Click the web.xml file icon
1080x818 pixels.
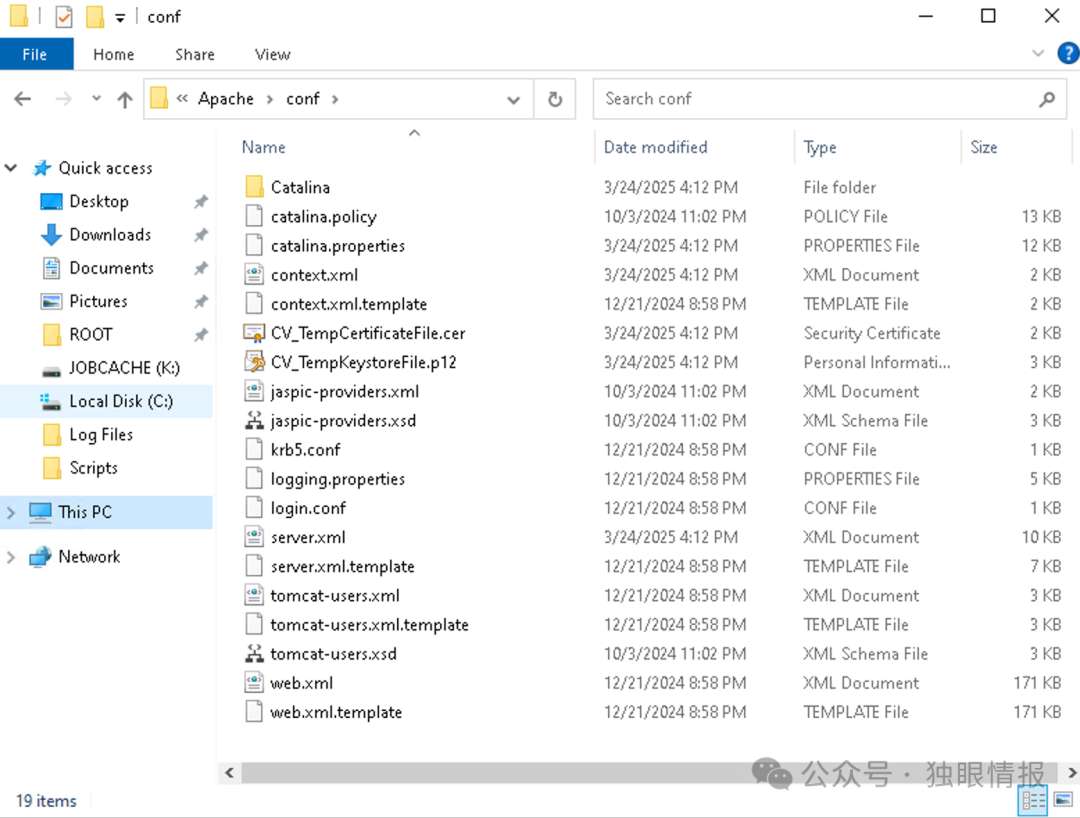tap(254, 682)
